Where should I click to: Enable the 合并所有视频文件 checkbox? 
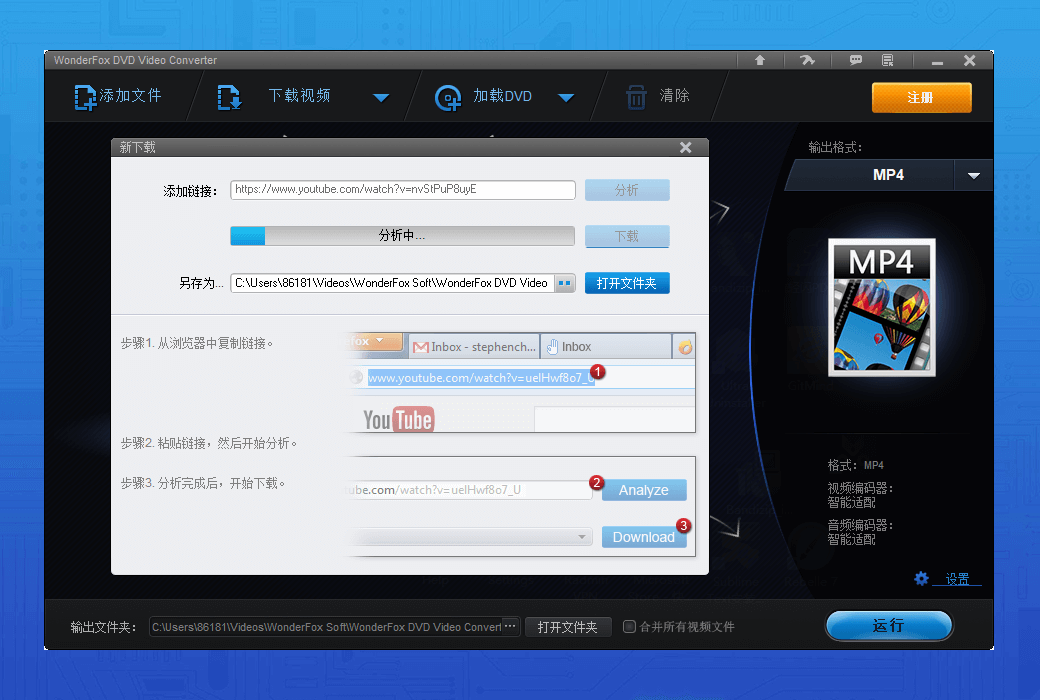(629, 626)
